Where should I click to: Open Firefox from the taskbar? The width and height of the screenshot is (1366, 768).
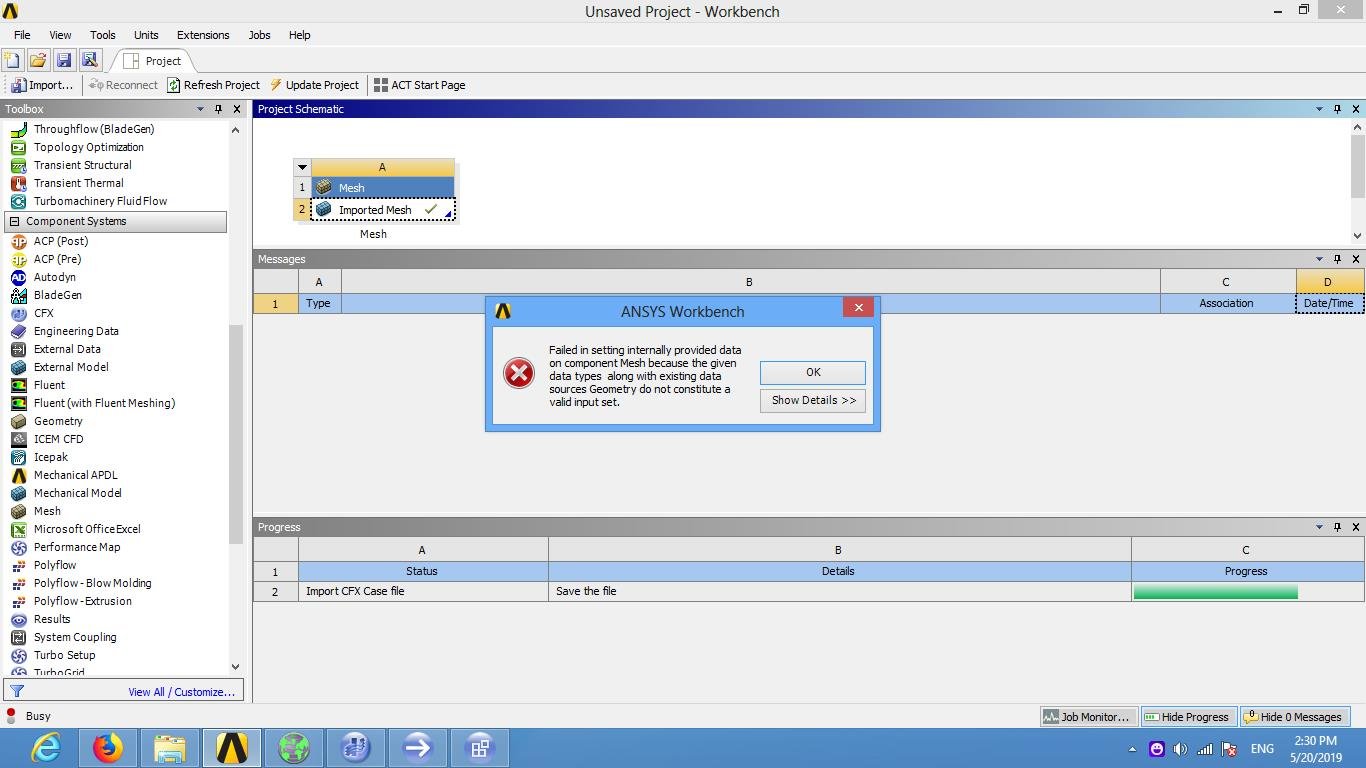[108, 748]
